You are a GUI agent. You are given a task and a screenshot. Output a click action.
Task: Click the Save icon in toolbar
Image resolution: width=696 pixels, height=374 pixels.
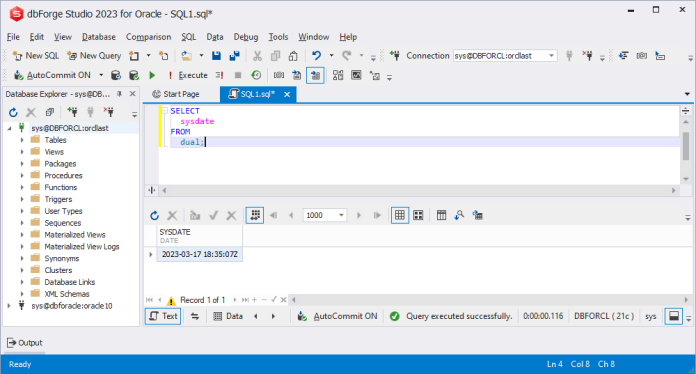tap(216, 56)
